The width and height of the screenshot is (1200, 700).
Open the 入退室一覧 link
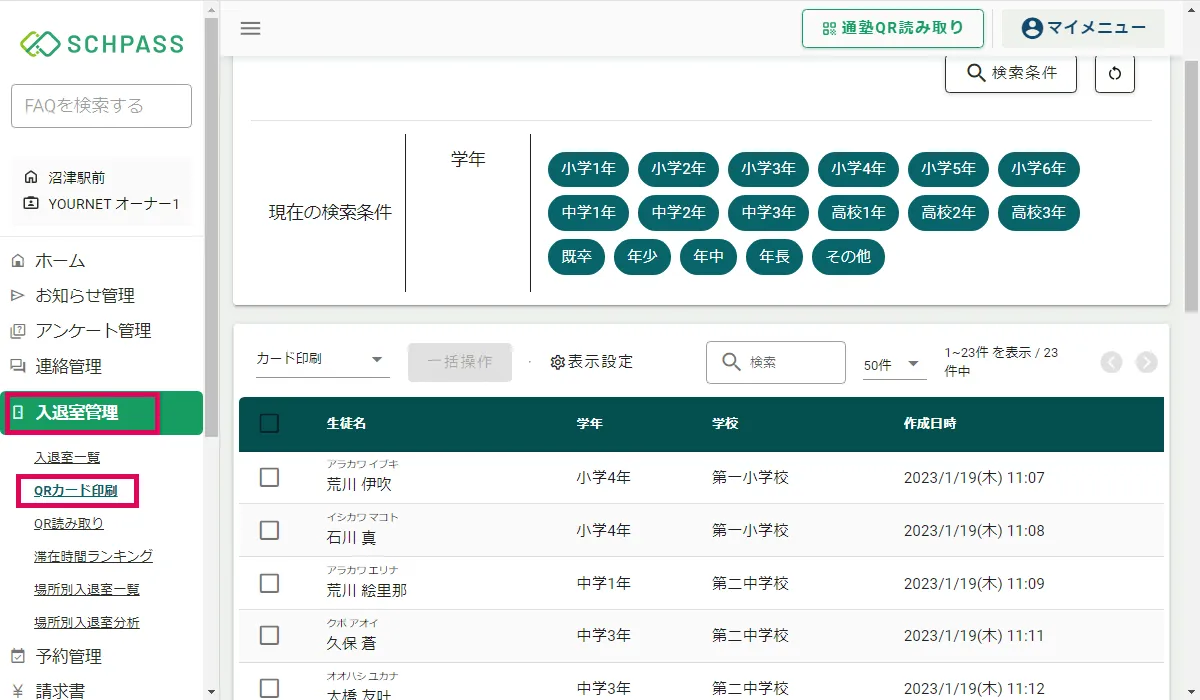67,458
